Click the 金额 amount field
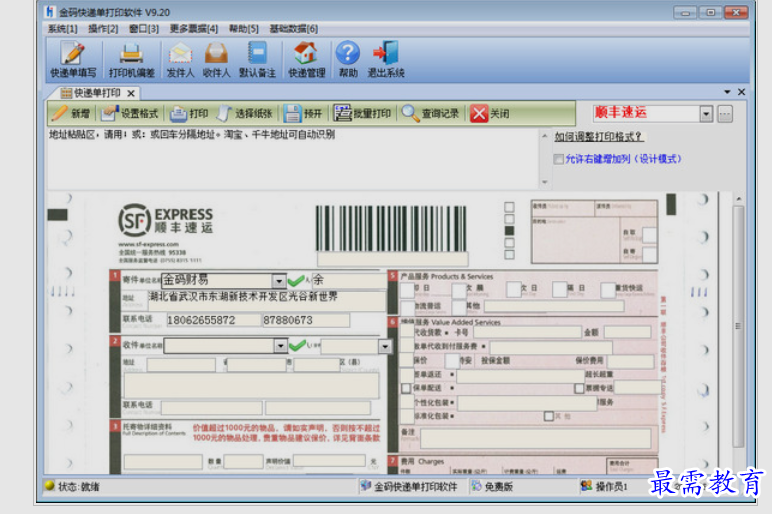The image size is (772, 514). 628,332
